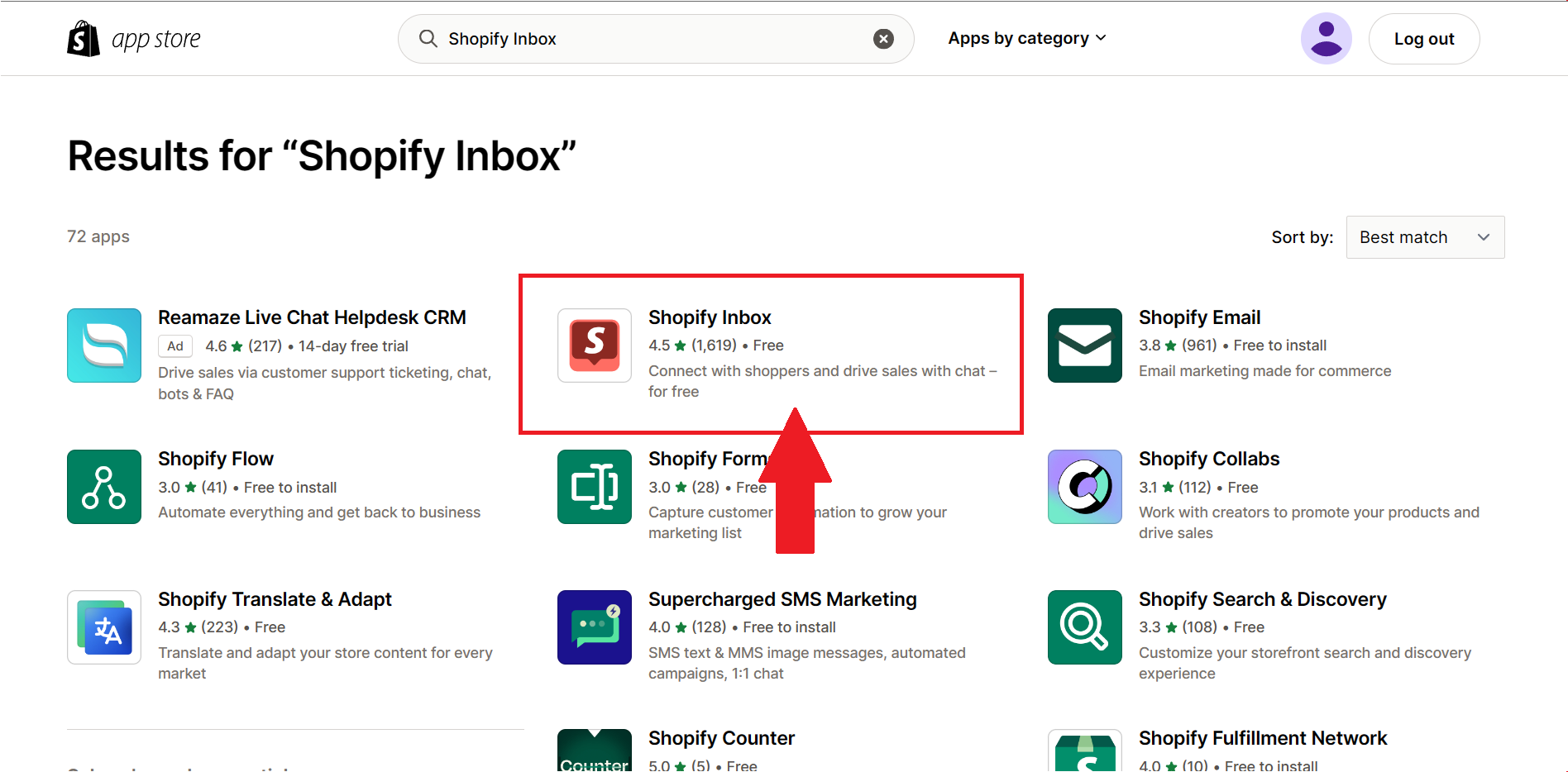Open the Reamaze Live Chat app icon
The image size is (1568, 772).
coord(104,345)
